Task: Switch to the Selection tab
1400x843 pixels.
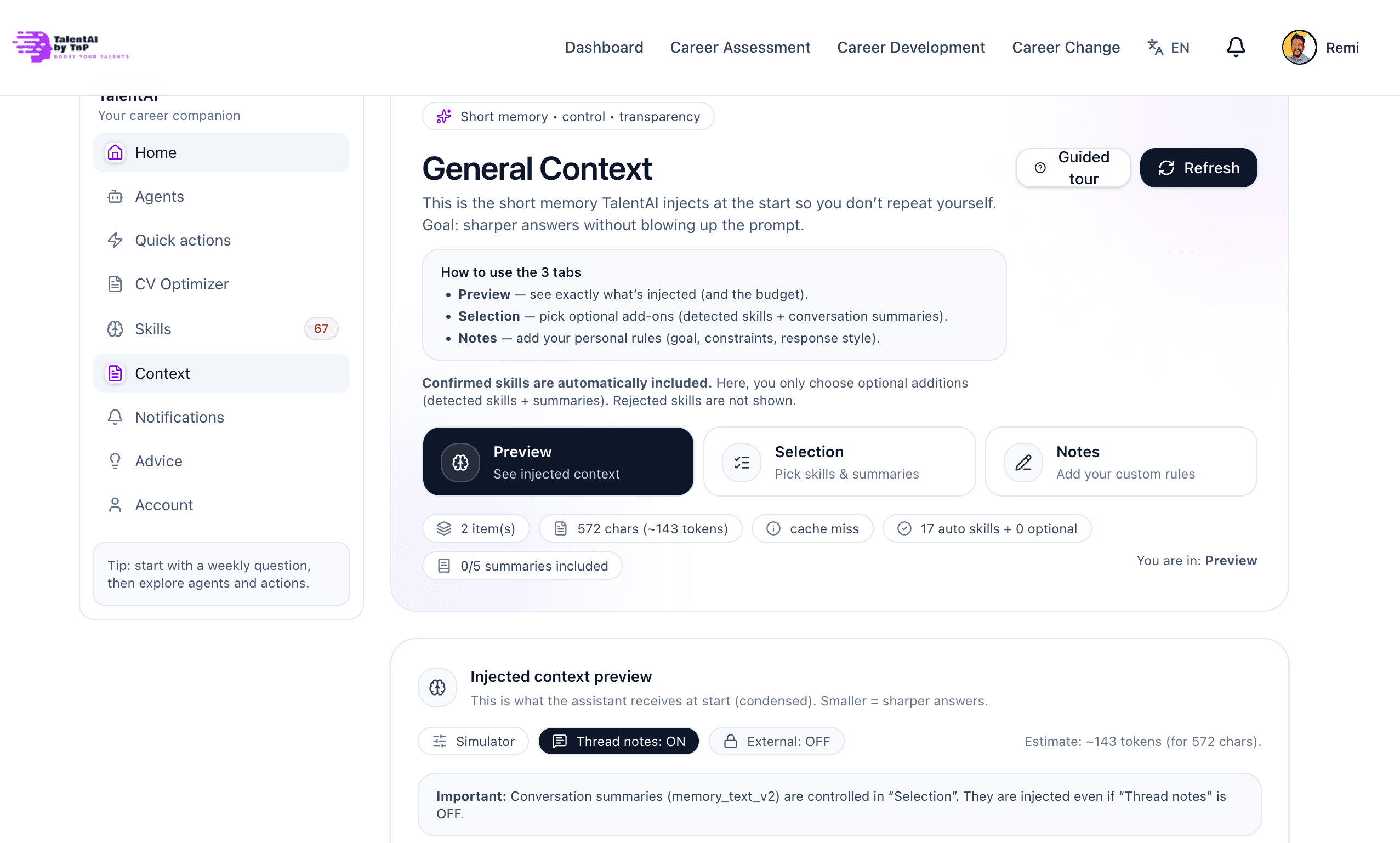Action: tap(839, 462)
